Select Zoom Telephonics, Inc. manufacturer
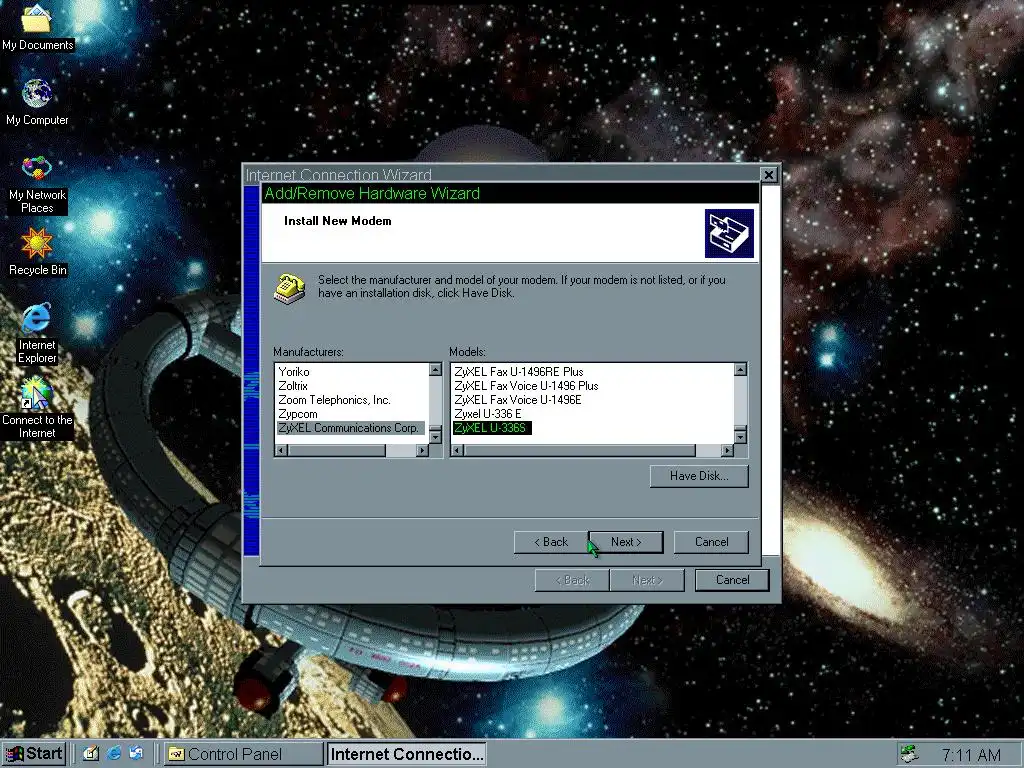1024x768 pixels. tap(334, 400)
